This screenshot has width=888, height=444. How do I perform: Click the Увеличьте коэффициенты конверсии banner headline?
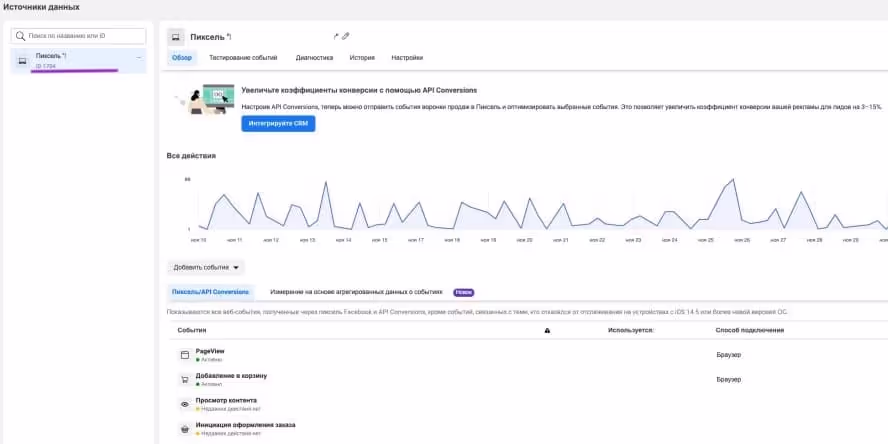[359, 90]
